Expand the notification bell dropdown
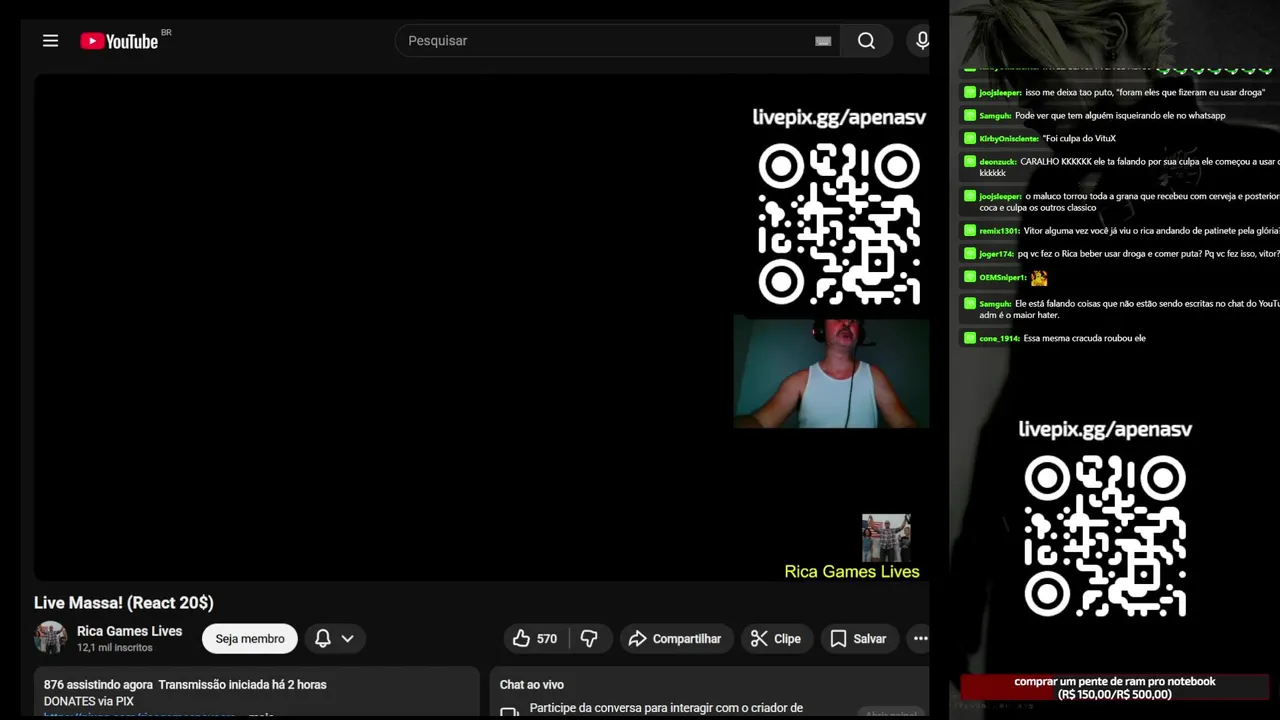The image size is (1280, 720). 334,639
